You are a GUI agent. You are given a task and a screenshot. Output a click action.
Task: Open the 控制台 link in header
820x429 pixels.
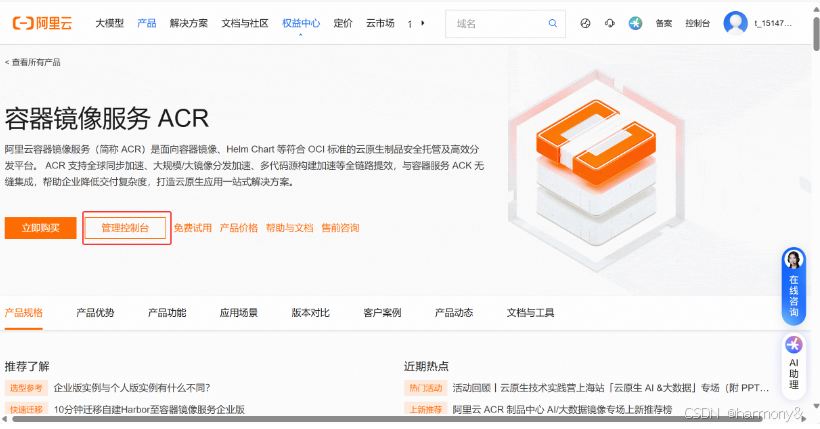(698, 23)
